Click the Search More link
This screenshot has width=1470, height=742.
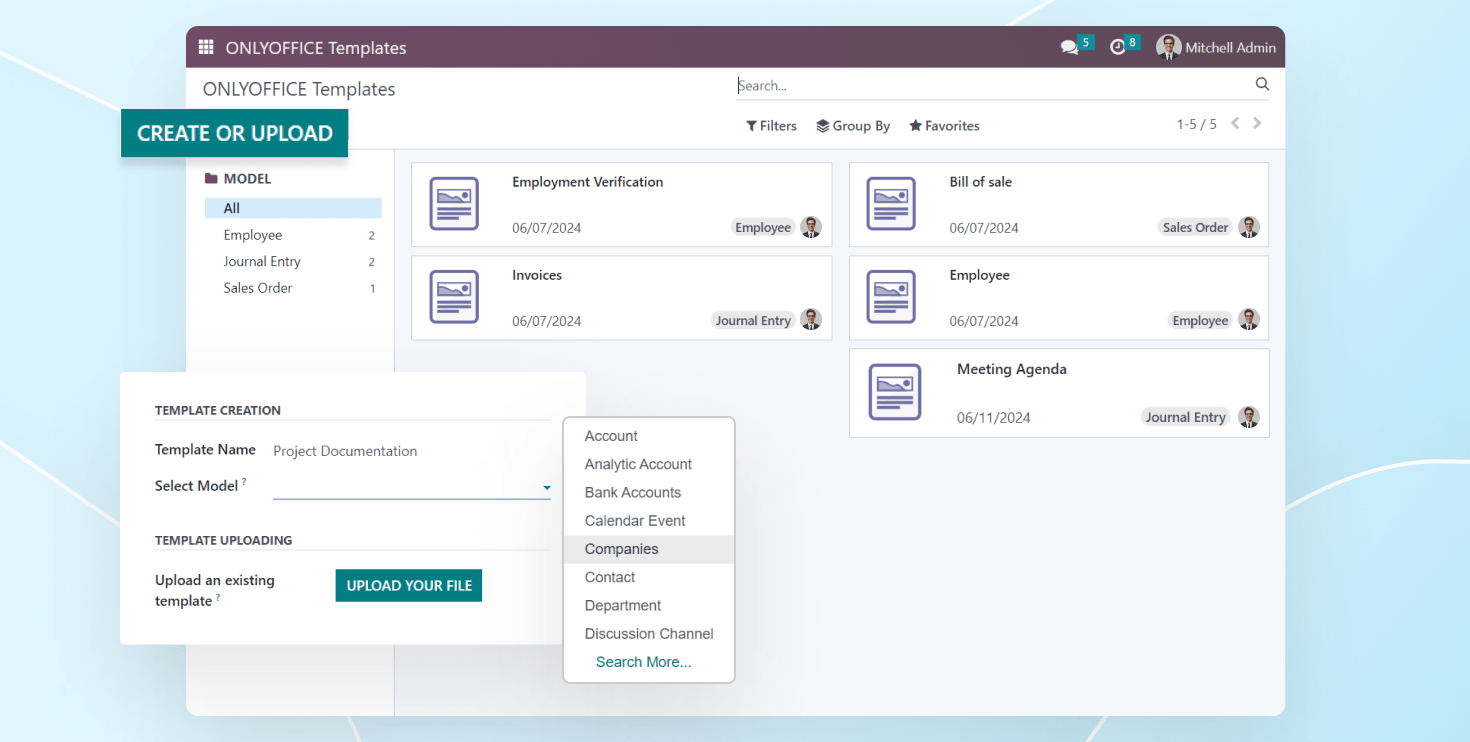643,662
